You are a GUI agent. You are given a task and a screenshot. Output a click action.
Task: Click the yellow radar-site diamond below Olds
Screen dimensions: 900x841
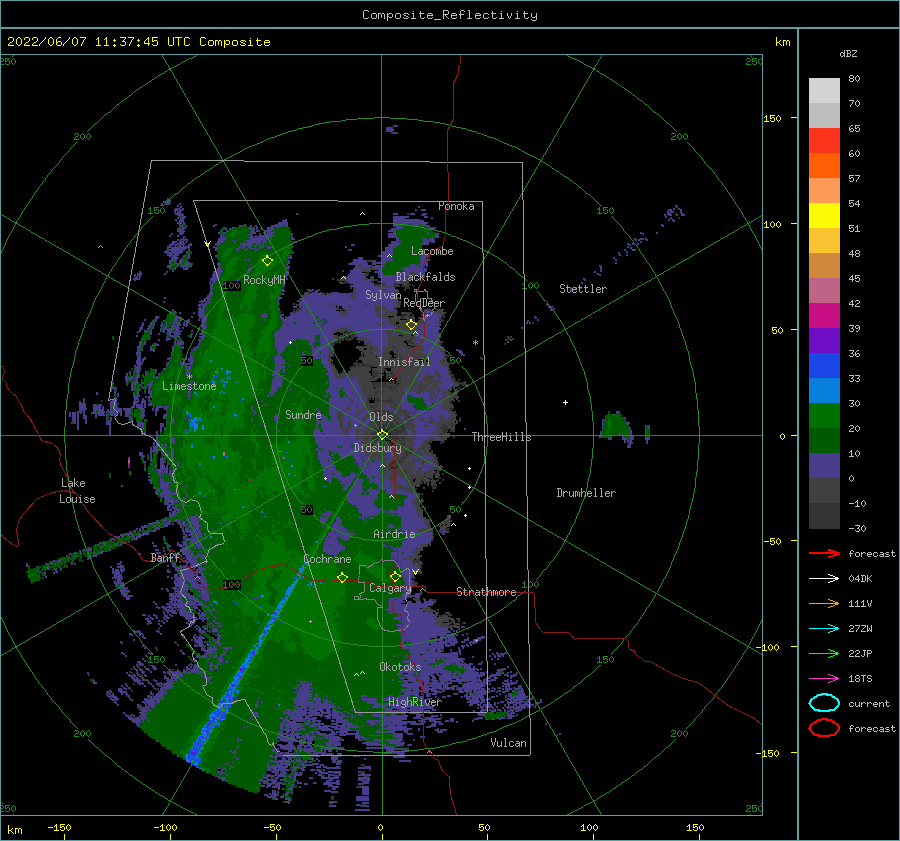382,435
